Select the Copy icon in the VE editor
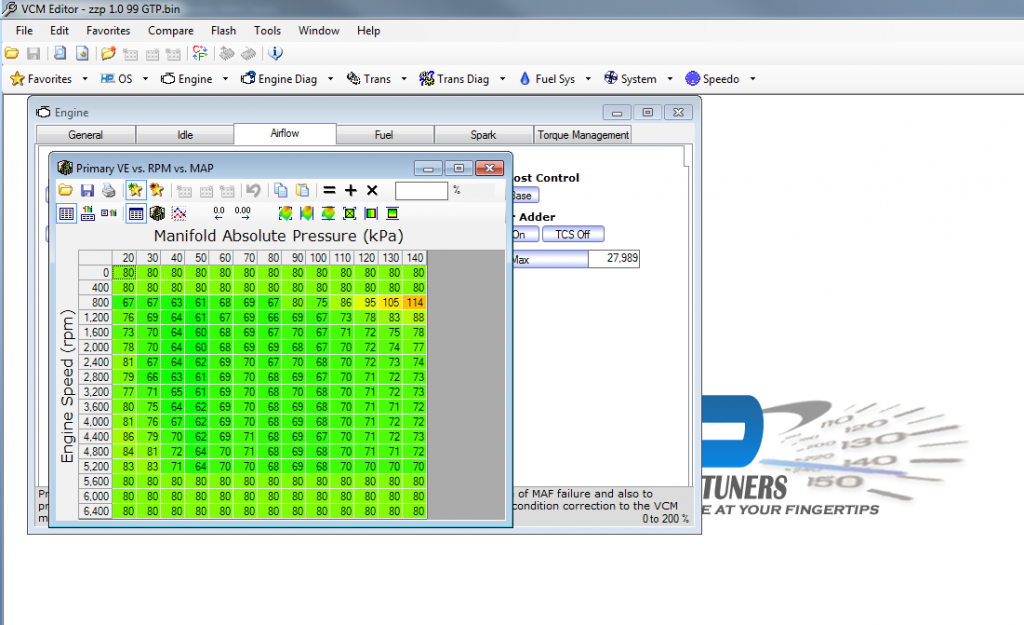The image size is (1024, 625). tap(281, 192)
